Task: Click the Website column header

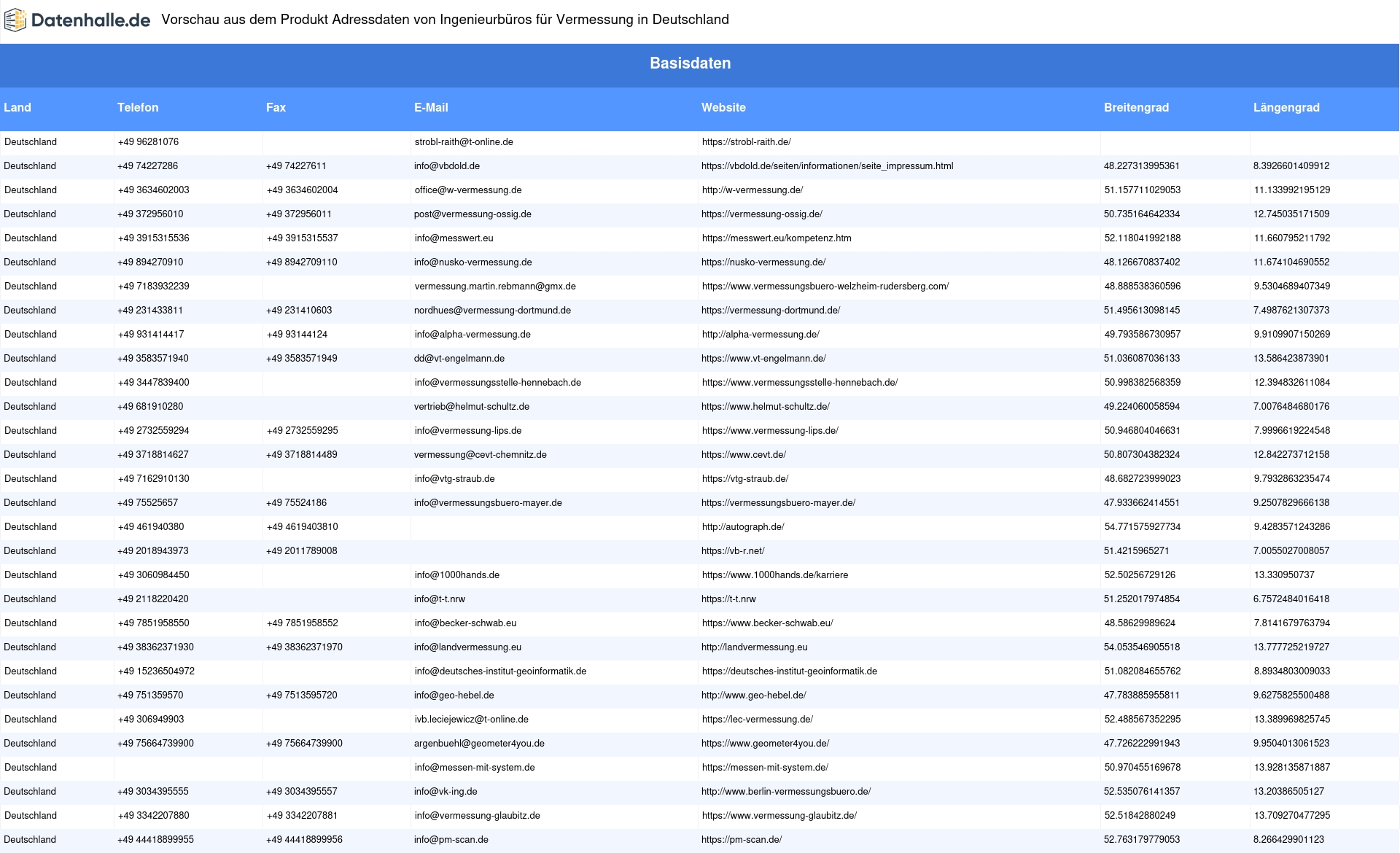Action: click(x=723, y=107)
